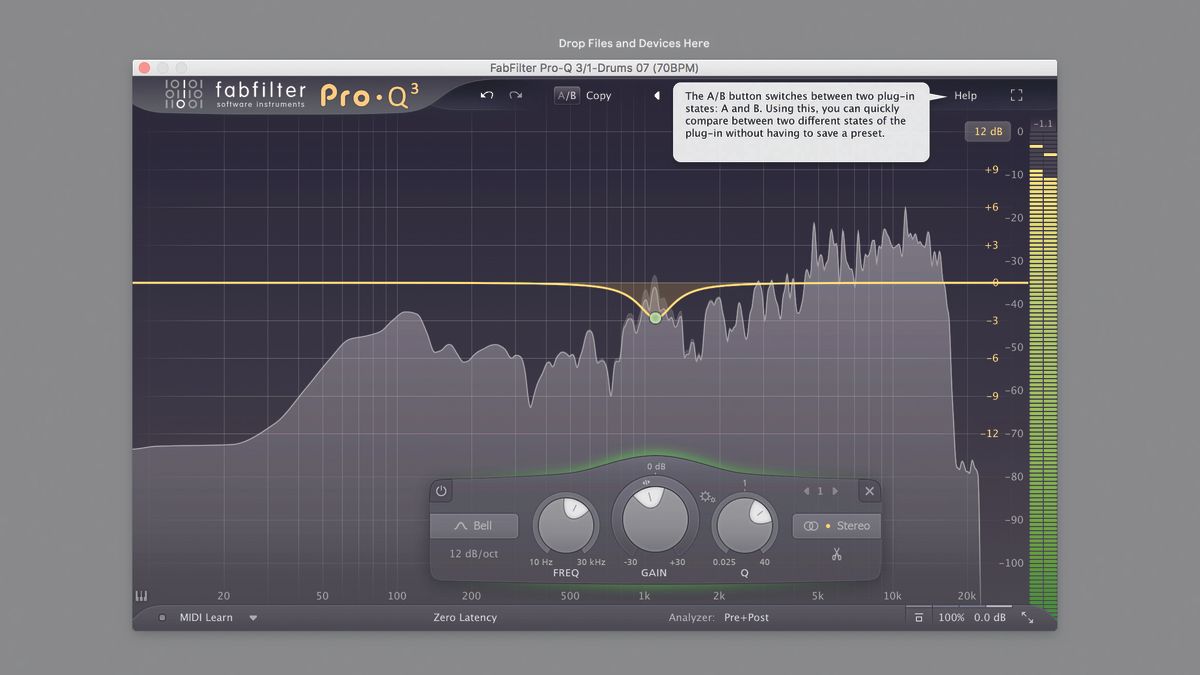Switch Analyzer to Pre+Post setting
This screenshot has height=675, width=1200.
click(746, 617)
